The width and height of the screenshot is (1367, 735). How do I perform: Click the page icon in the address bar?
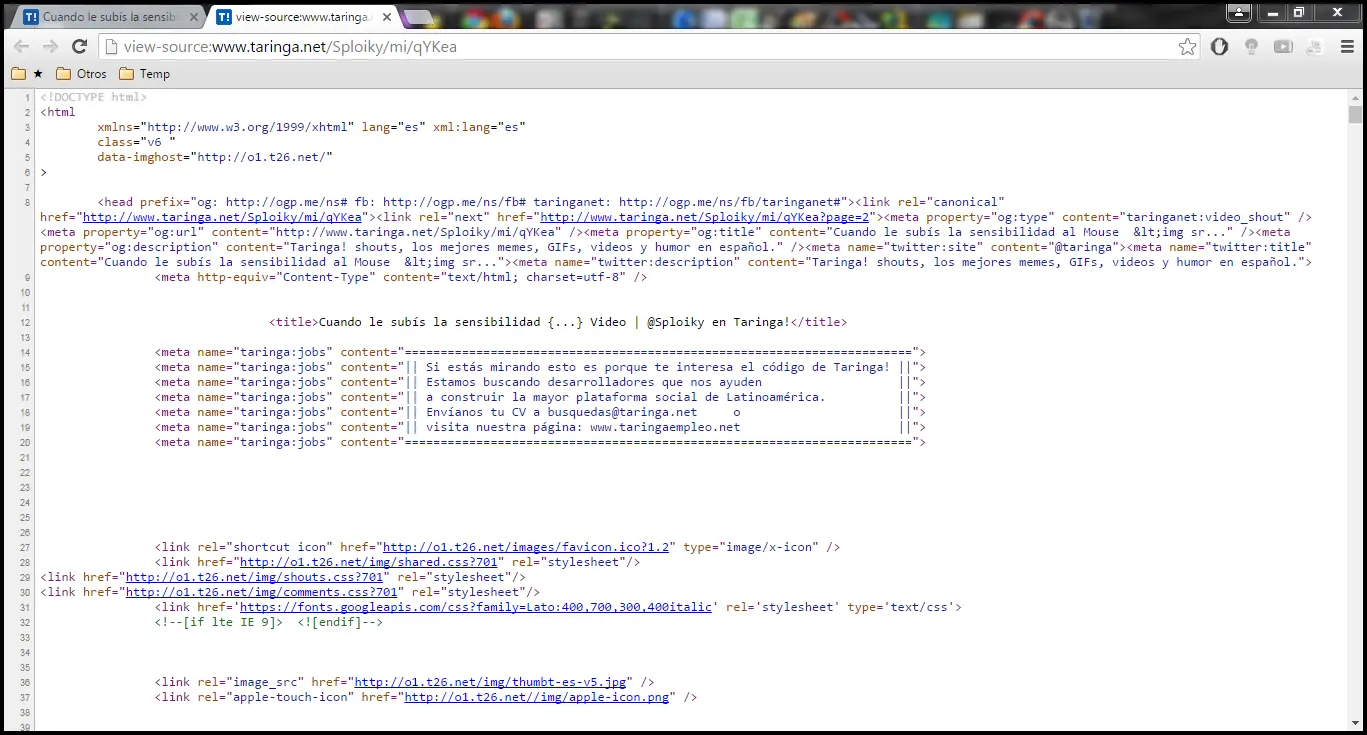pyautogui.click(x=112, y=47)
